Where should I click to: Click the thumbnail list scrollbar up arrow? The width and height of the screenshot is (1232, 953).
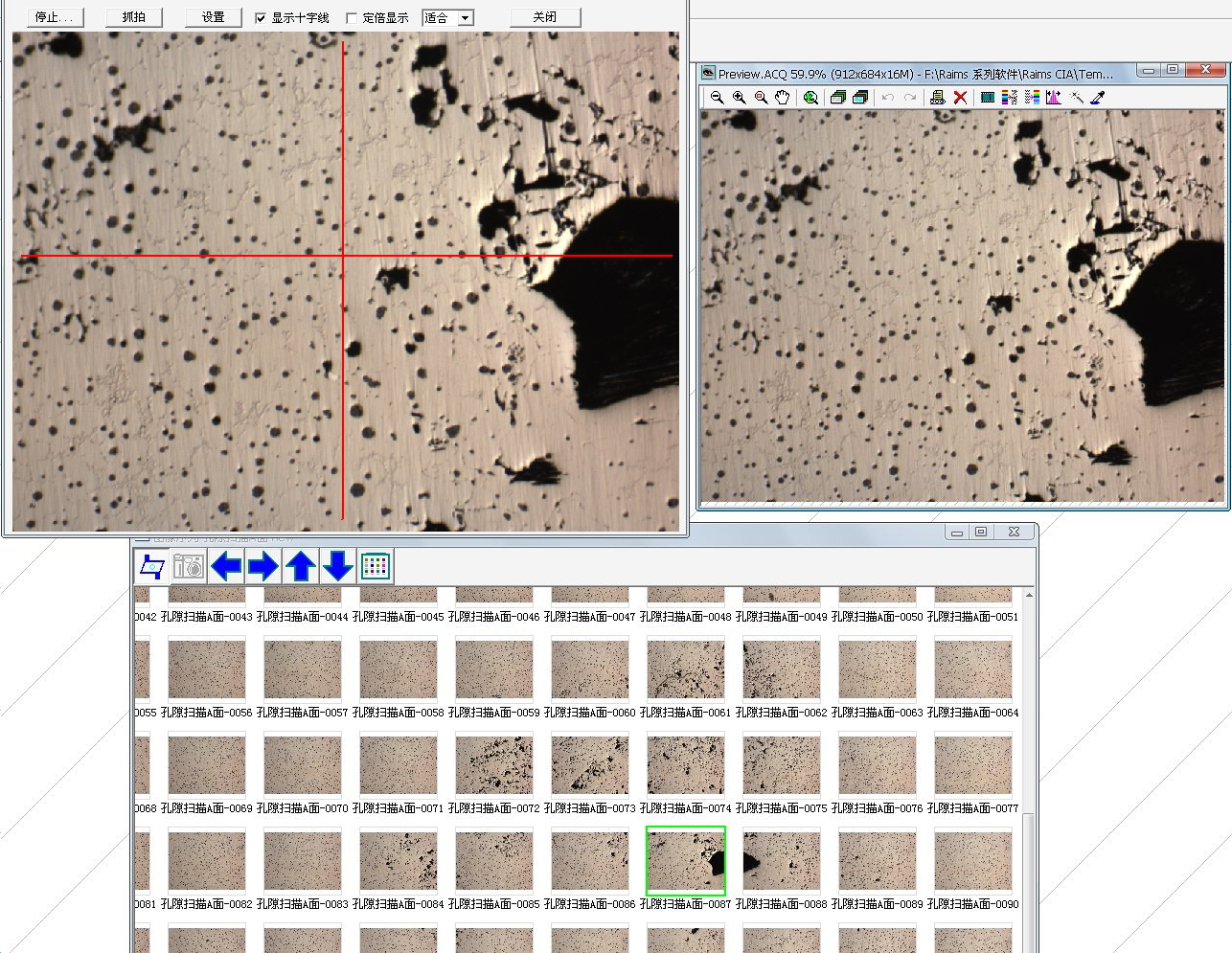[x=1029, y=595]
